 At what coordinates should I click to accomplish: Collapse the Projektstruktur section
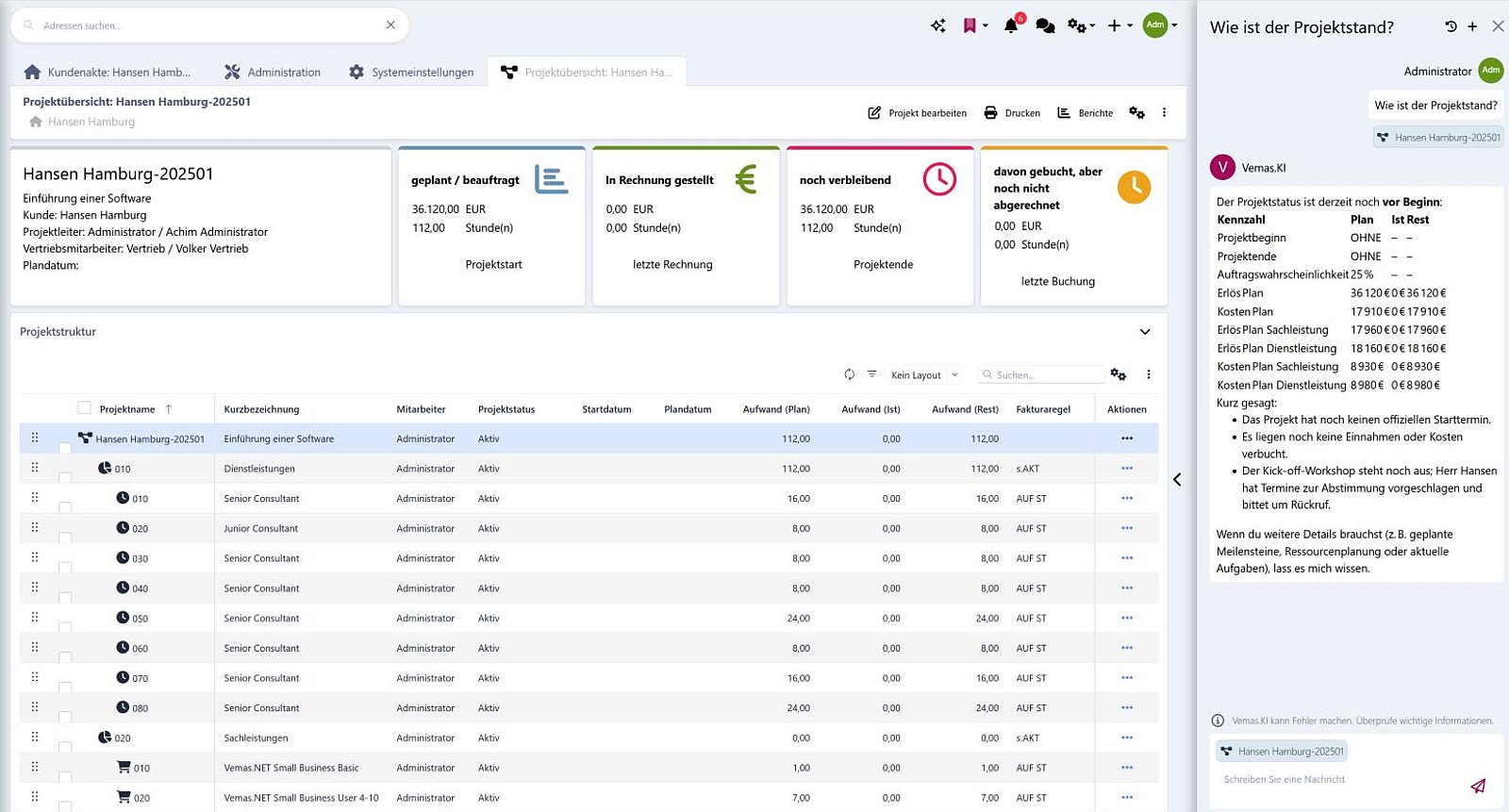(x=1145, y=332)
